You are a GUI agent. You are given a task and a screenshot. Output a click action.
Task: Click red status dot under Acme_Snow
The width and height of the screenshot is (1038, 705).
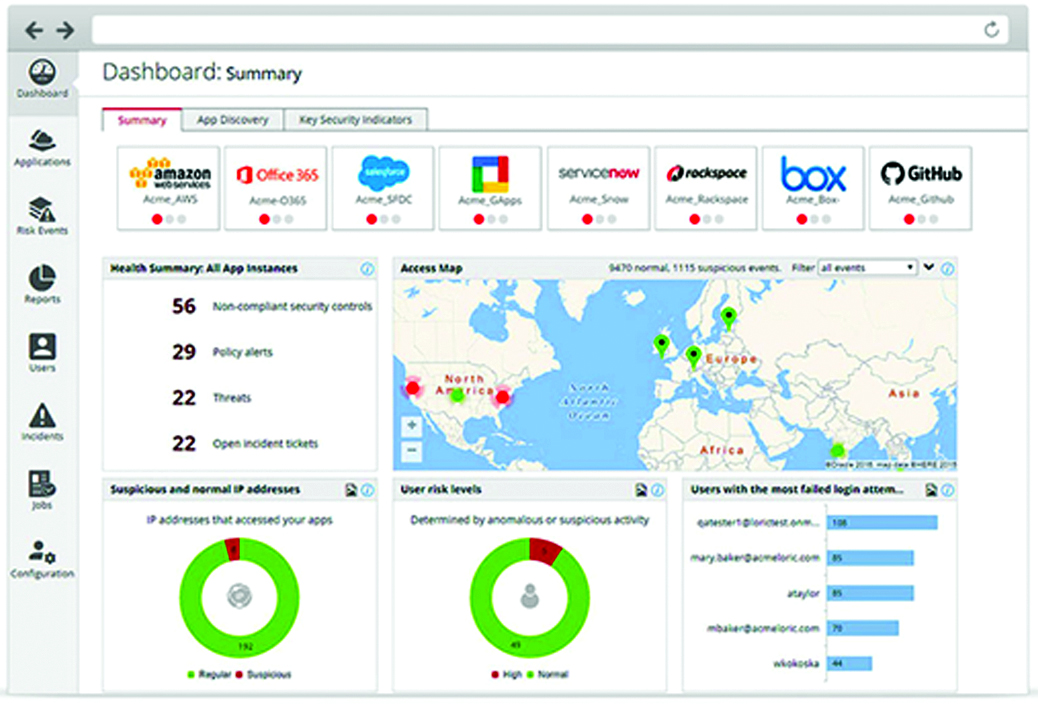(x=587, y=219)
